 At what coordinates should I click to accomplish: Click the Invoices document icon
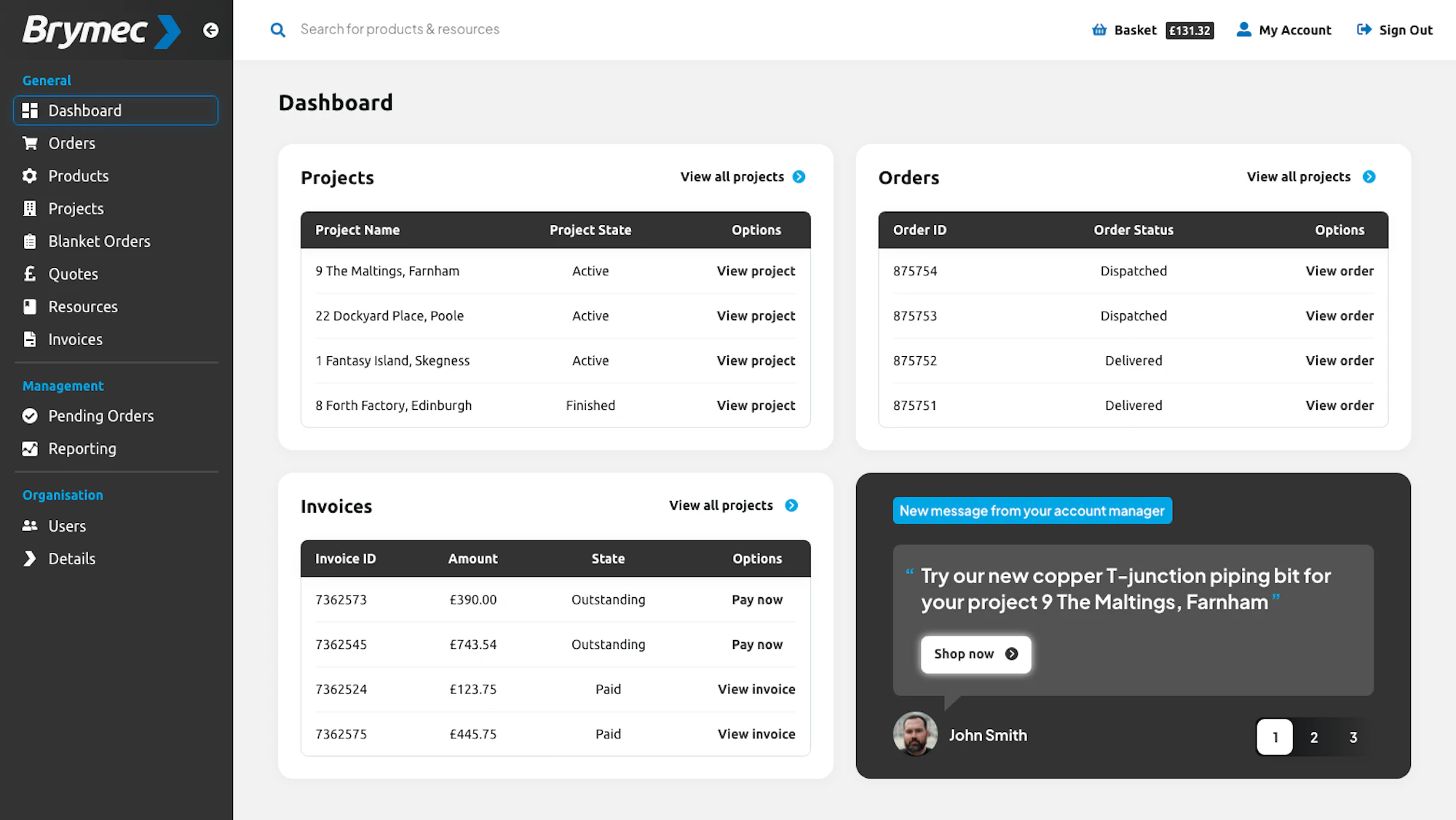[30, 339]
